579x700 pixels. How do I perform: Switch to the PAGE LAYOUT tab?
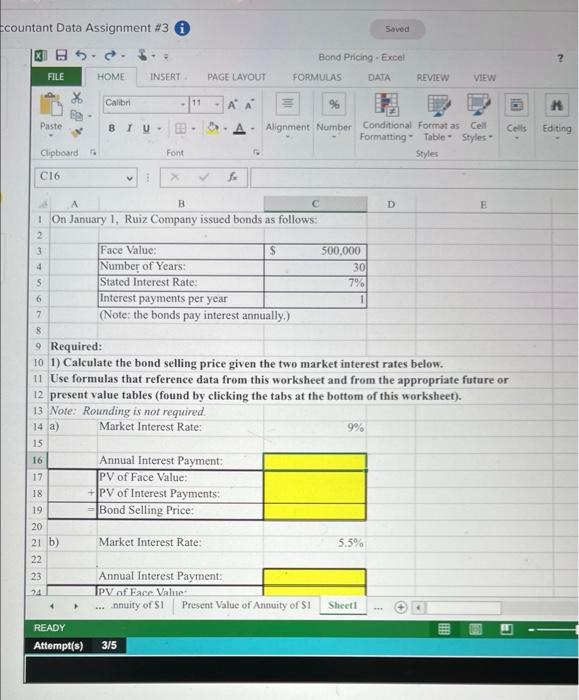coord(237,77)
